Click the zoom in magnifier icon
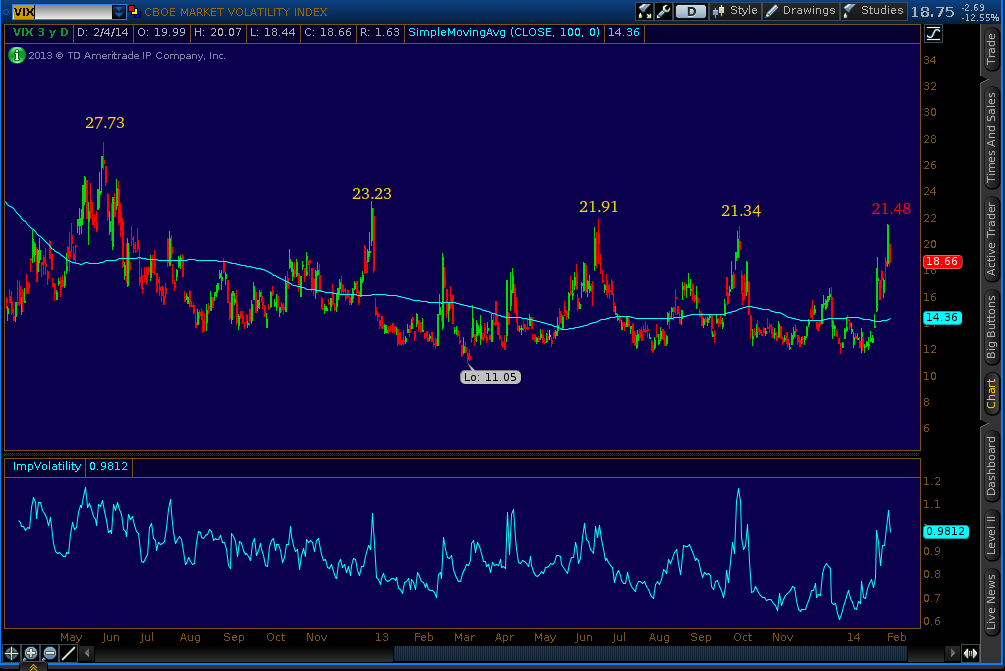The image size is (1005, 671). (31, 653)
